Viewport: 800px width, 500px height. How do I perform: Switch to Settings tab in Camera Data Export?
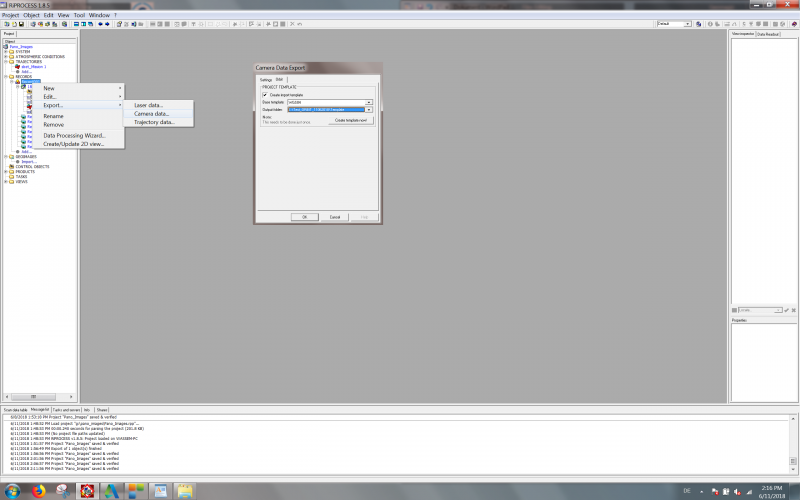(266, 80)
